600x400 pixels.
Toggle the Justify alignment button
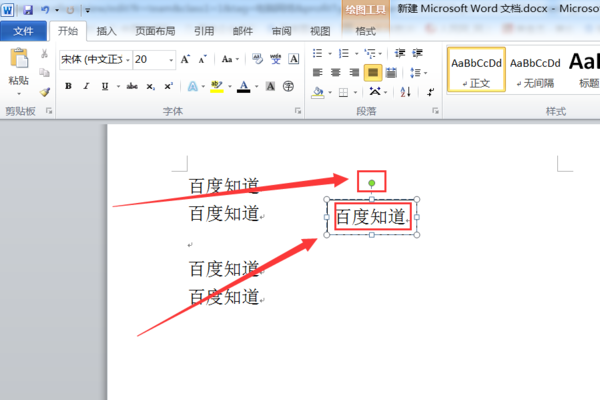point(373,73)
